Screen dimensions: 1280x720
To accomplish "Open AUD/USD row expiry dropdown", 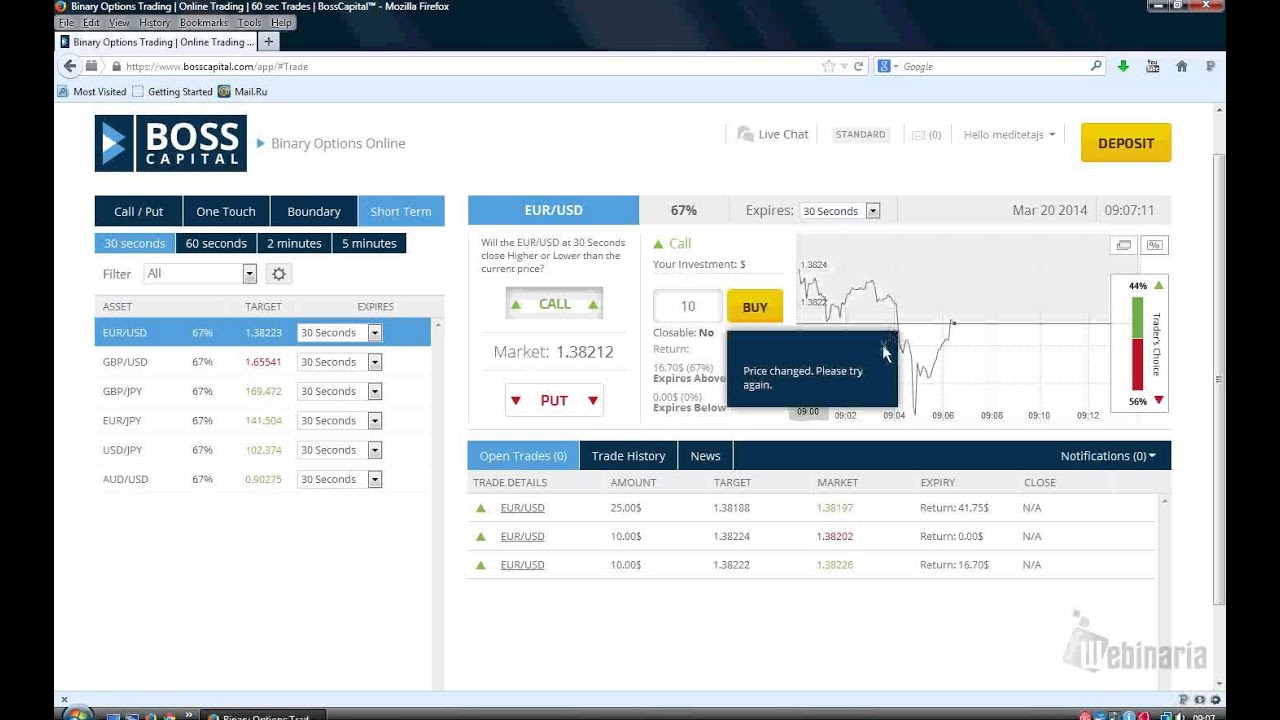I will tap(375, 479).
